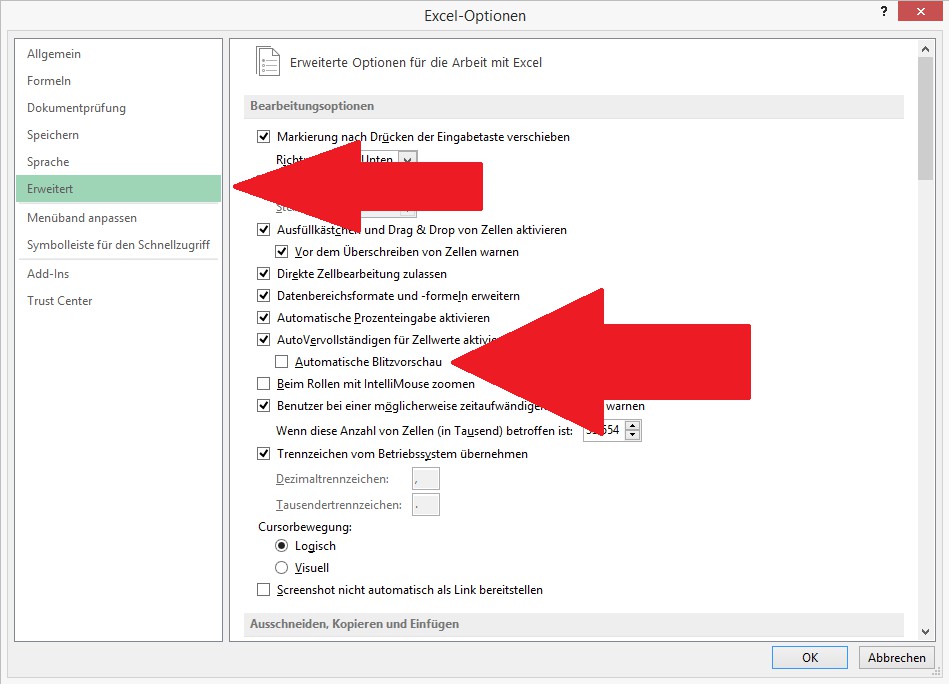Click the cell count spinner arrows

tap(633, 431)
